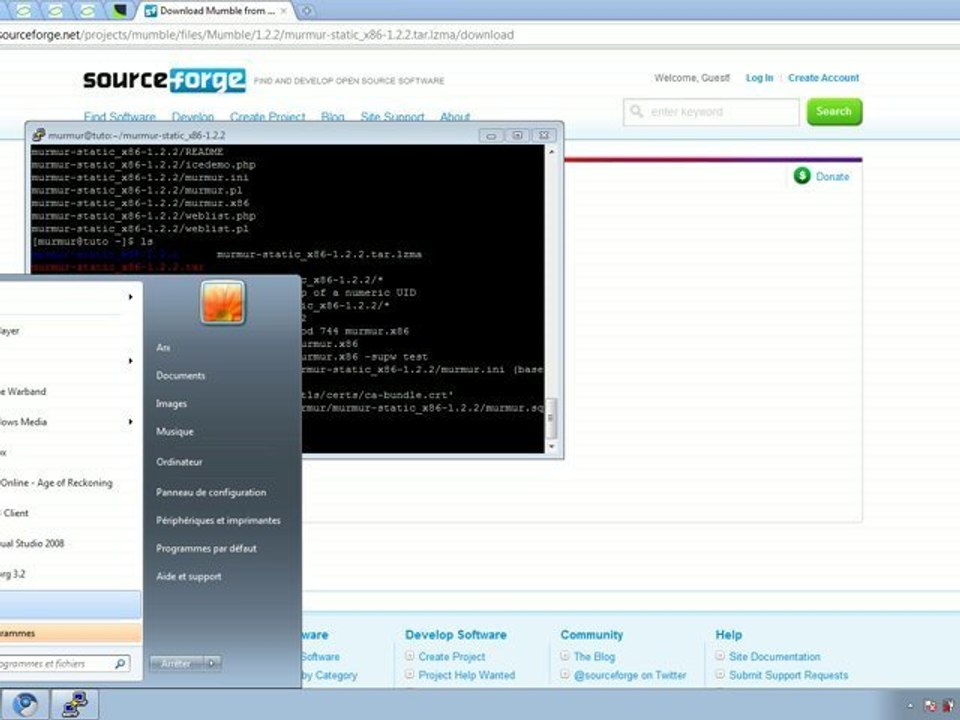Click the system tray flag icon
This screenshot has height=720, width=960.
click(x=930, y=706)
